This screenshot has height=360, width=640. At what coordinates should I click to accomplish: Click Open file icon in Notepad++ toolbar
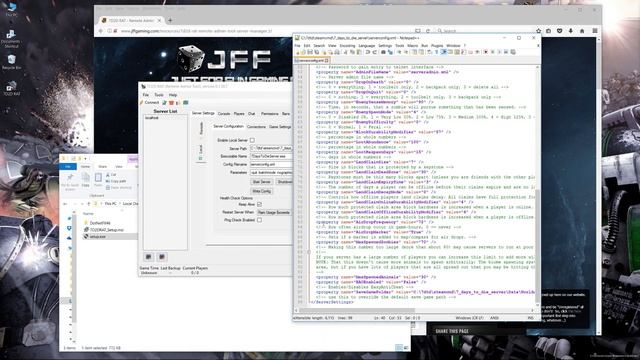[303, 52]
